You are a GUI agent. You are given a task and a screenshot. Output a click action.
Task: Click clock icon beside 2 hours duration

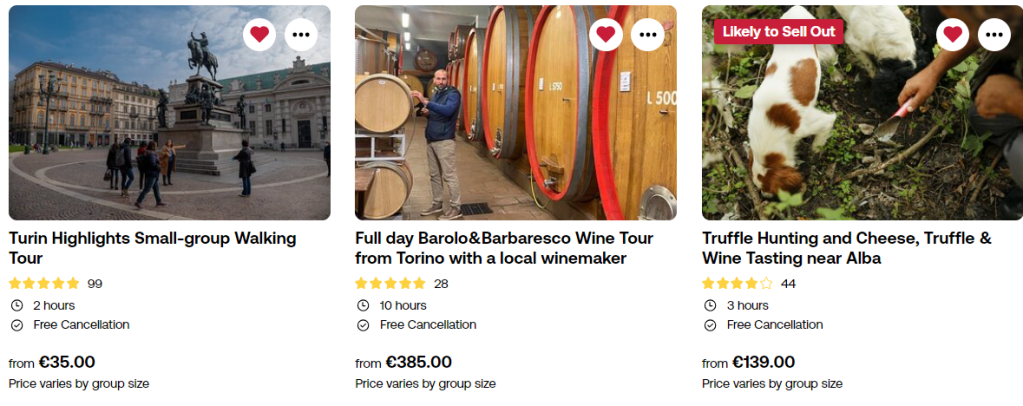[x=16, y=305]
